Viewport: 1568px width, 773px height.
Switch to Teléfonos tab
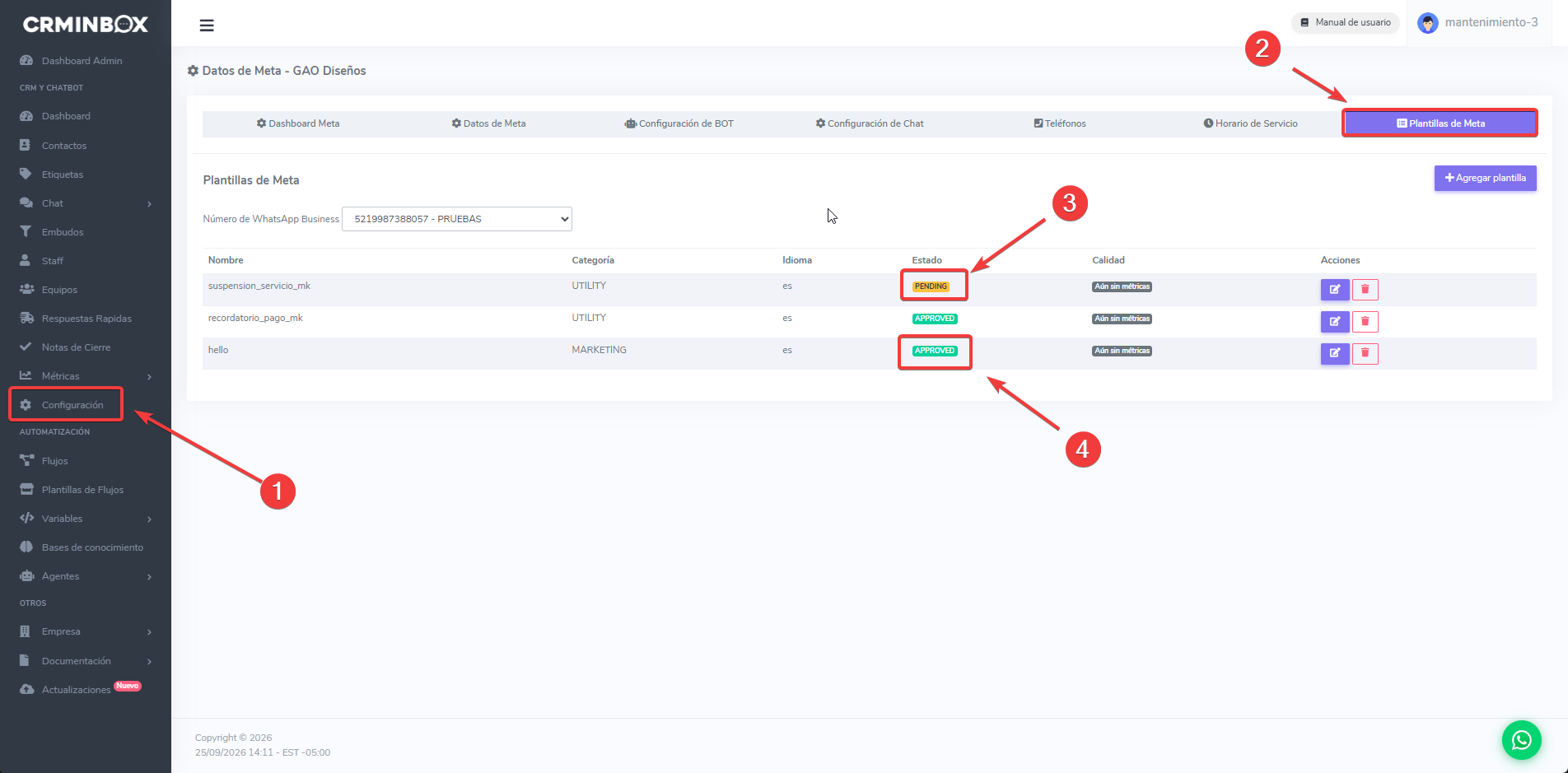pos(1060,123)
